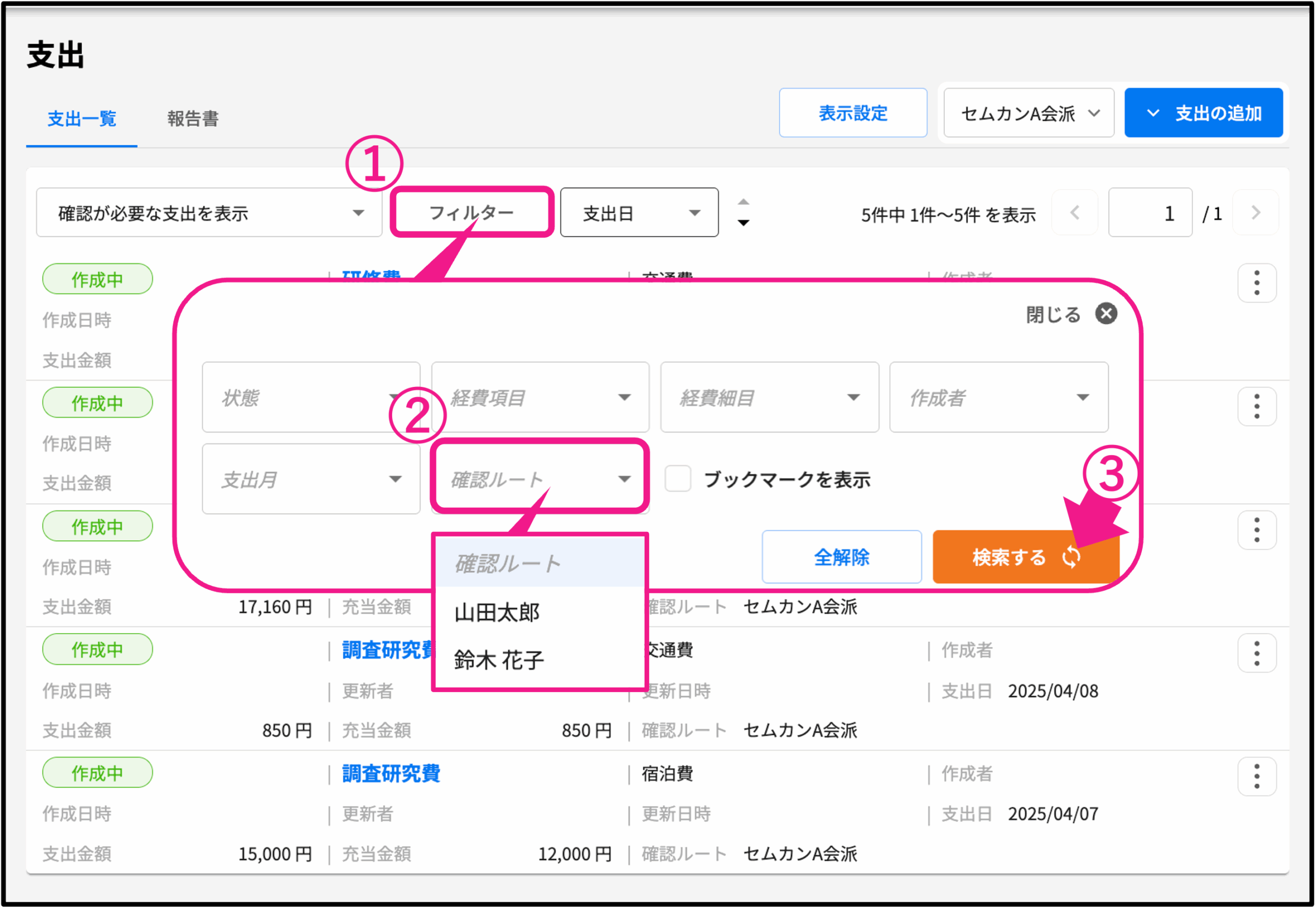The height and width of the screenshot is (909, 1316).
Task: Open the 作成者 filter dropdown
Action: tap(998, 397)
